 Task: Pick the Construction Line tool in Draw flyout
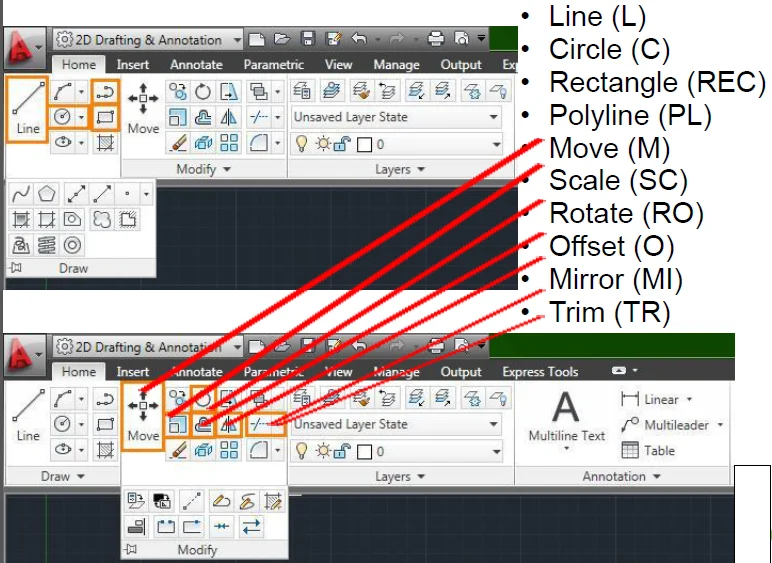click(x=76, y=194)
